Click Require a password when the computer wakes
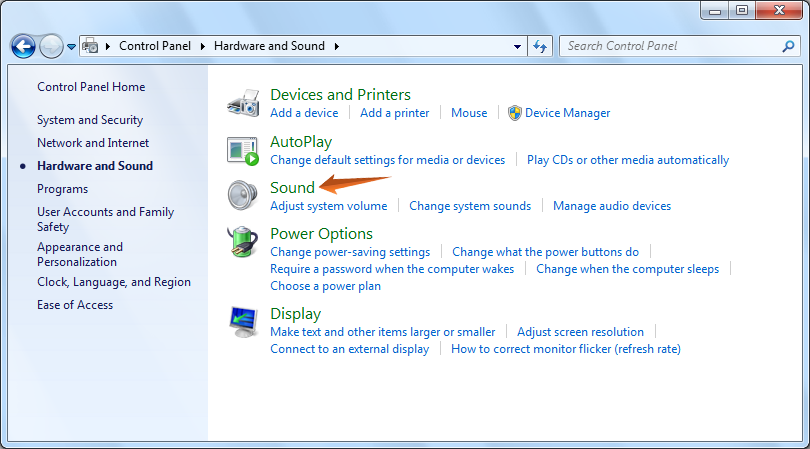Viewport: 810px width, 449px height. point(392,269)
